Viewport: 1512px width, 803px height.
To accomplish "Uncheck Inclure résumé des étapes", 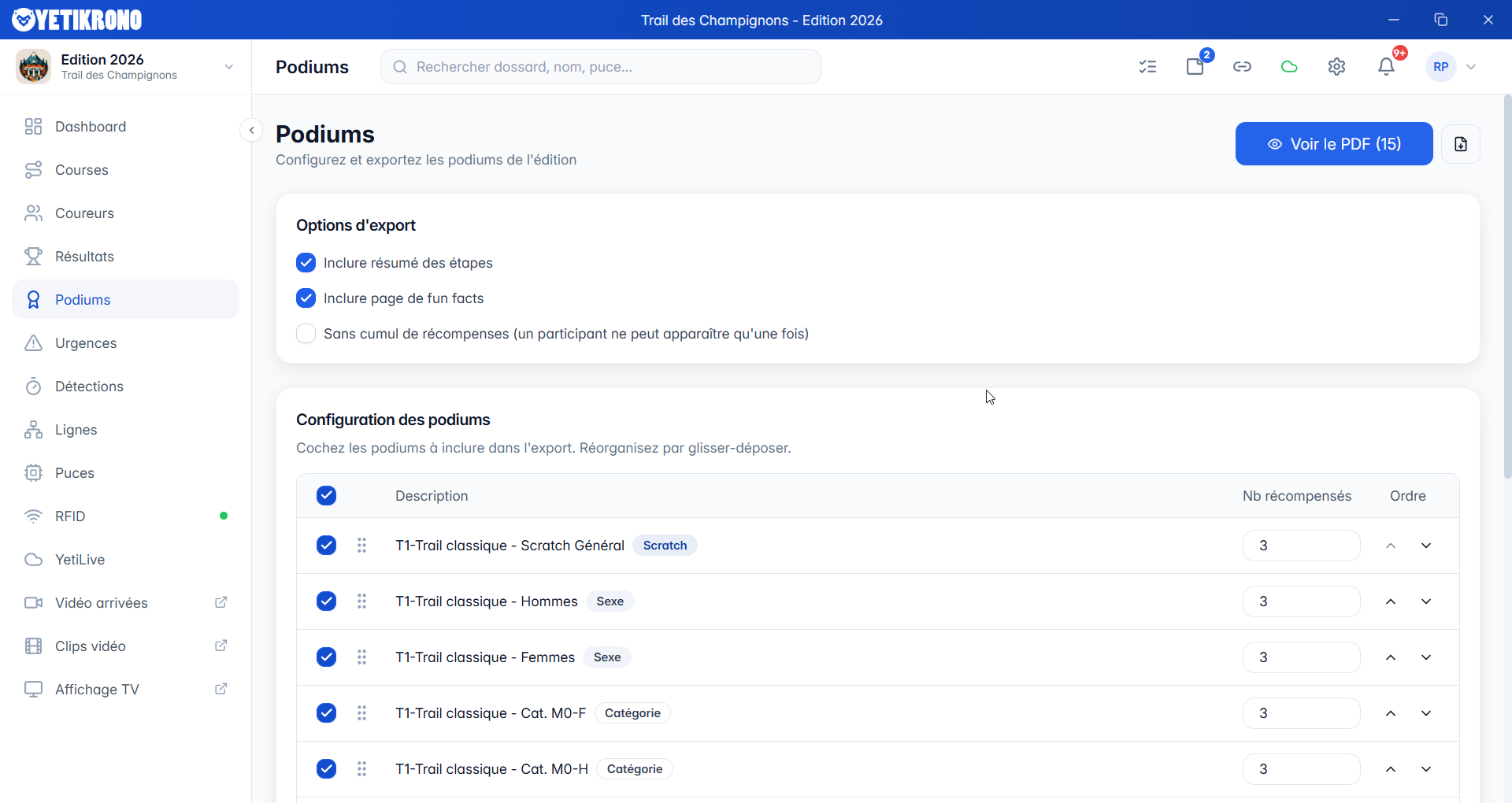I will (x=306, y=263).
